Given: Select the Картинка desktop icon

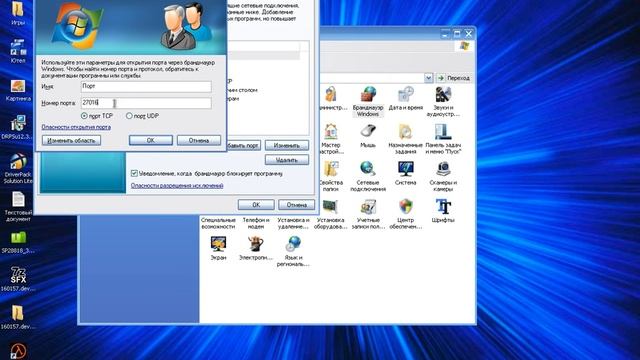Looking at the screenshot, I should click(x=18, y=90).
